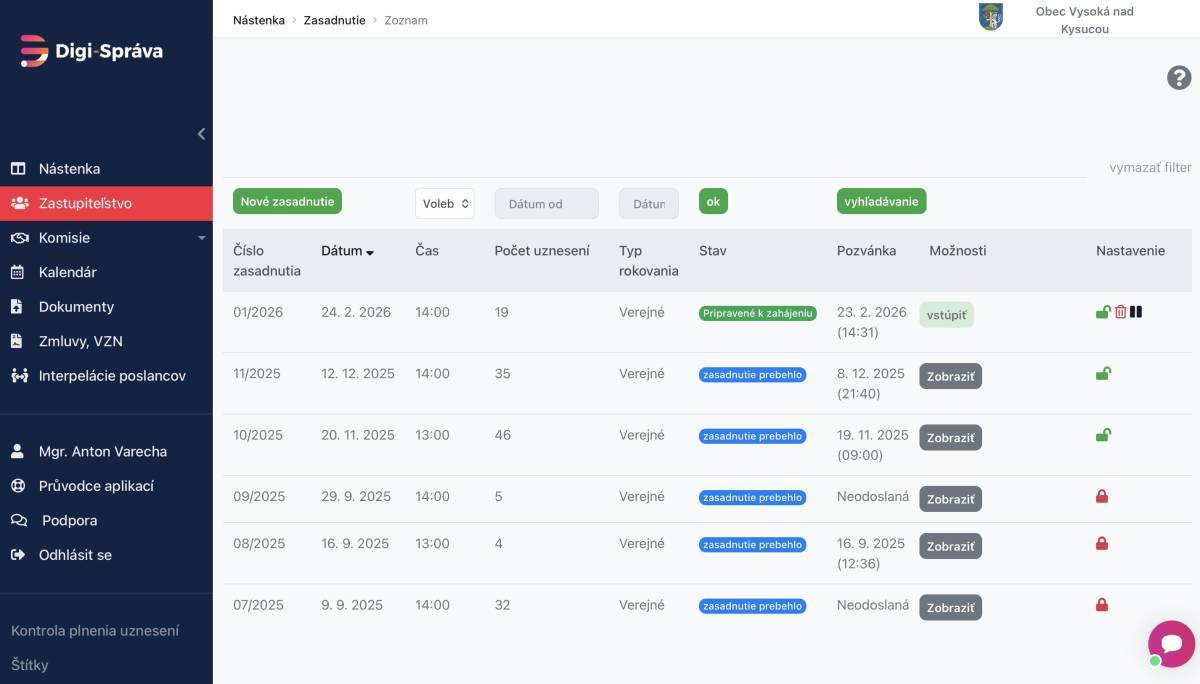Image resolution: width=1200 pixels, height=684 pixels.
Task: Toggle green unlock for meeting 11/2025
Action: coord(1103,374)
